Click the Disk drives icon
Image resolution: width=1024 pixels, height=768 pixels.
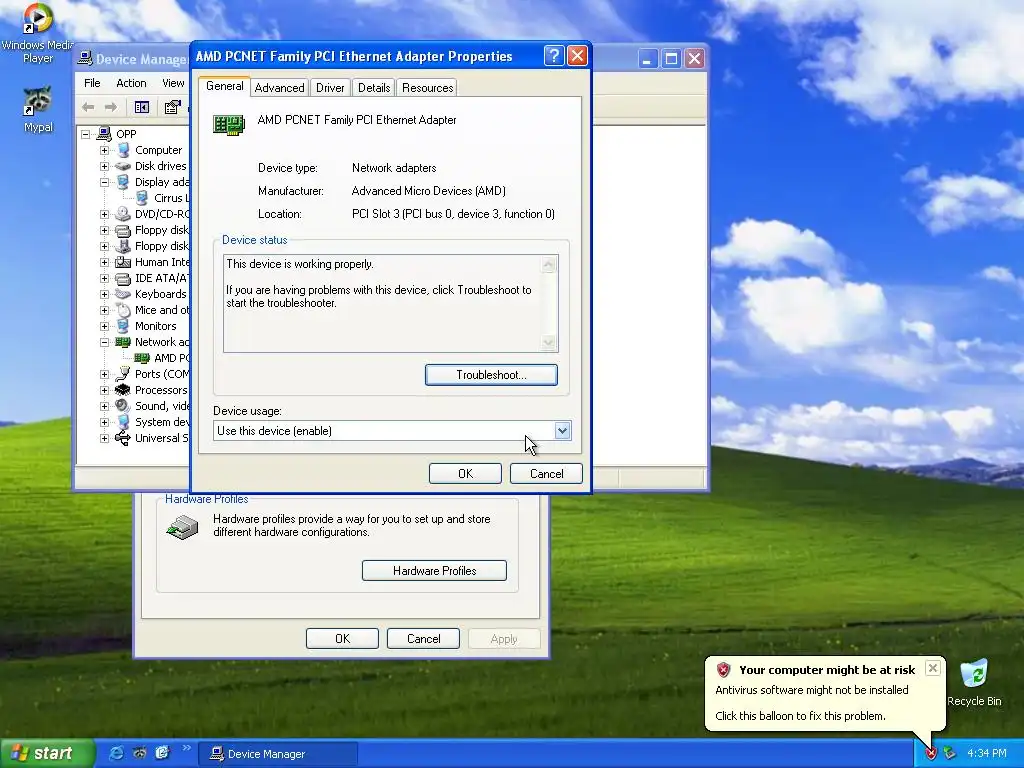pyautogui.click(x=123, y=166)
